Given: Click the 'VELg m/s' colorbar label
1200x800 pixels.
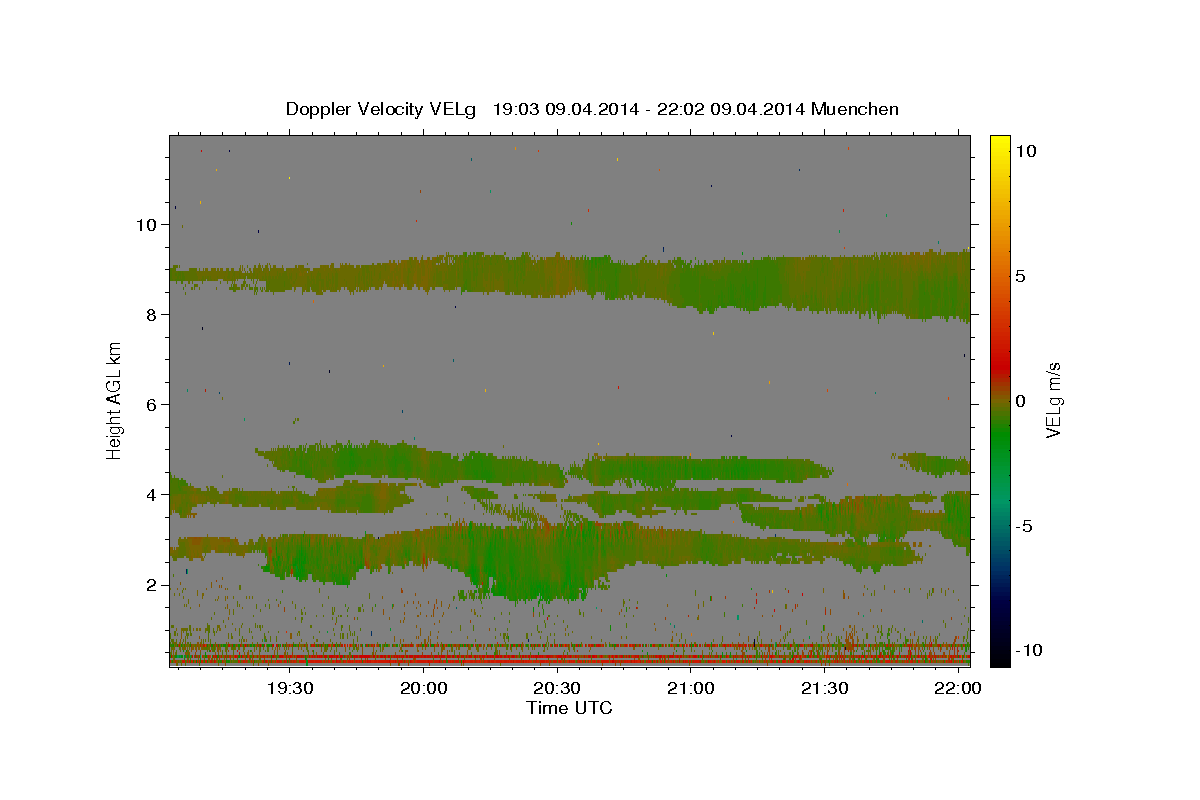Looking at the screenshot, I should 1053,401.
